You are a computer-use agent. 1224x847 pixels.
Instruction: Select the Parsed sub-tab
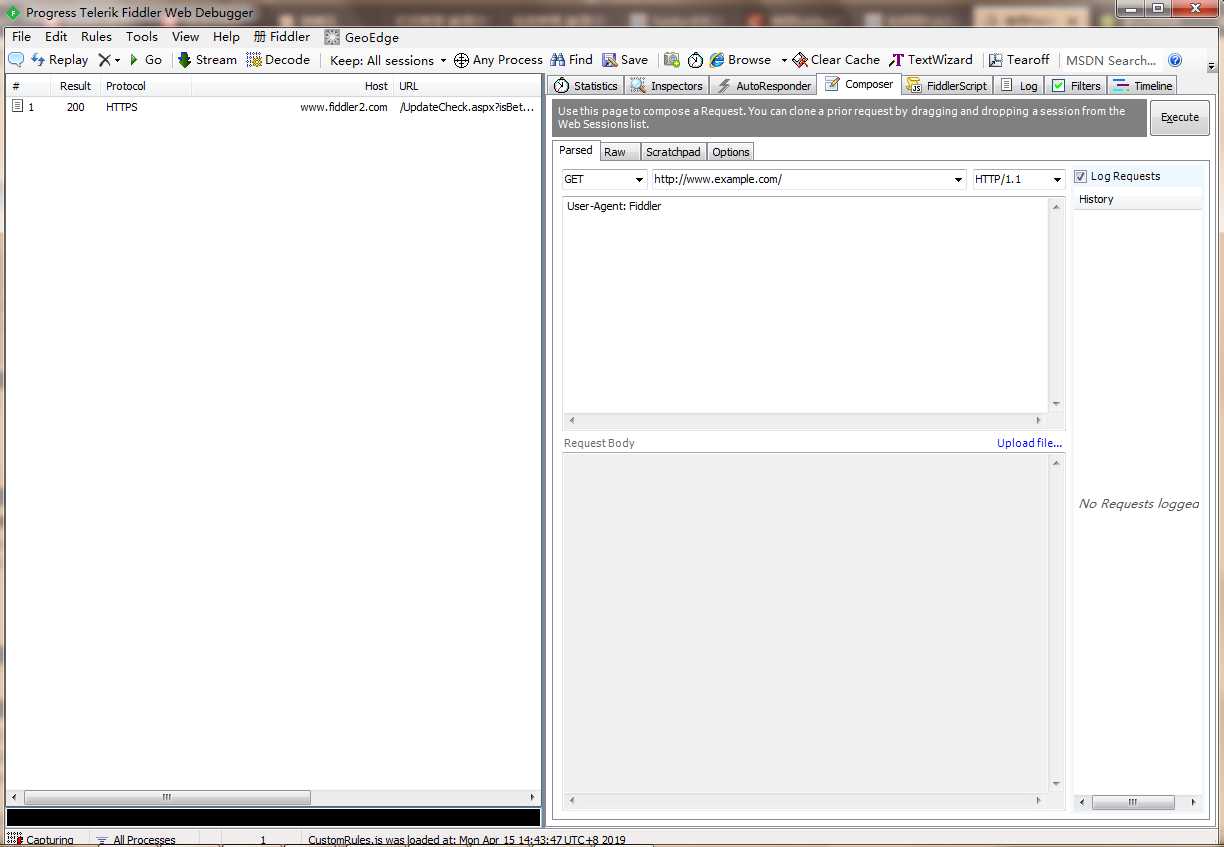click(x=575, y=151)
